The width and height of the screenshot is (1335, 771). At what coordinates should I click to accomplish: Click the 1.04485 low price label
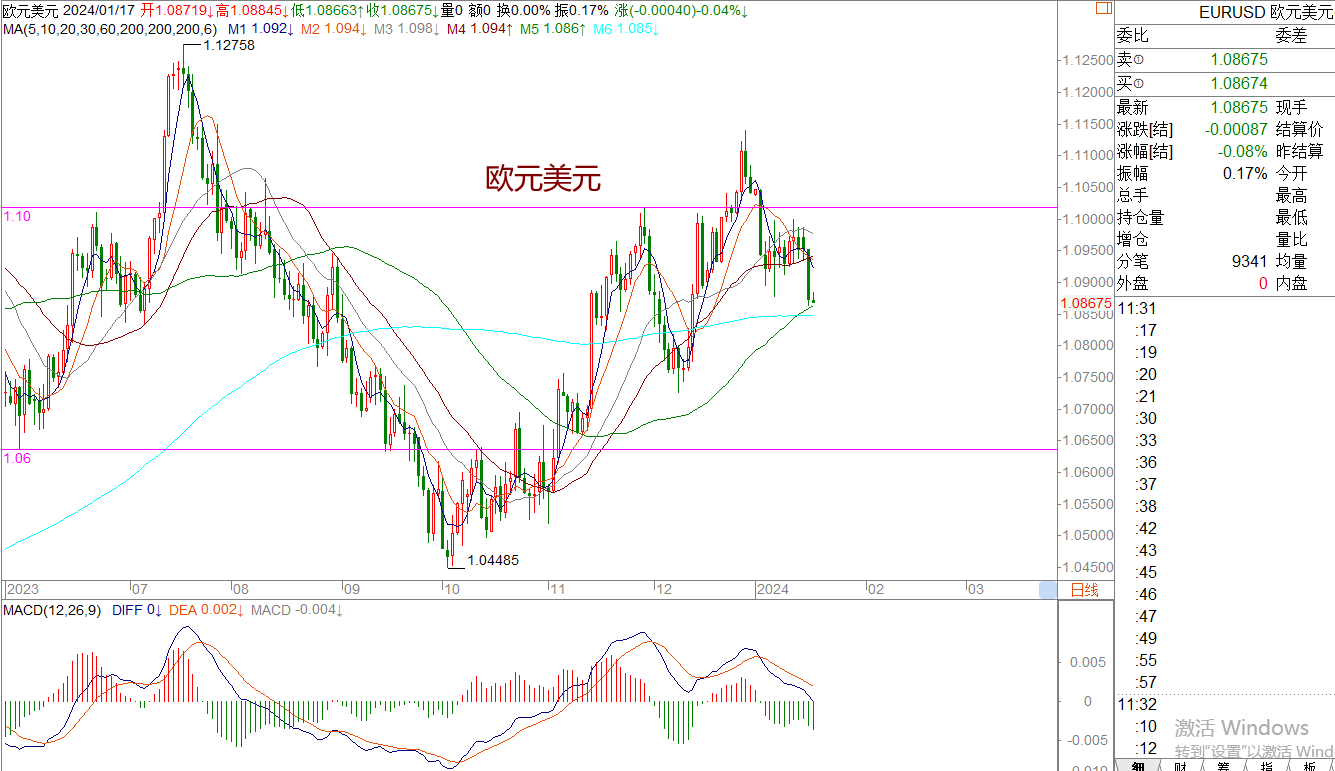(x=493, y=561)
